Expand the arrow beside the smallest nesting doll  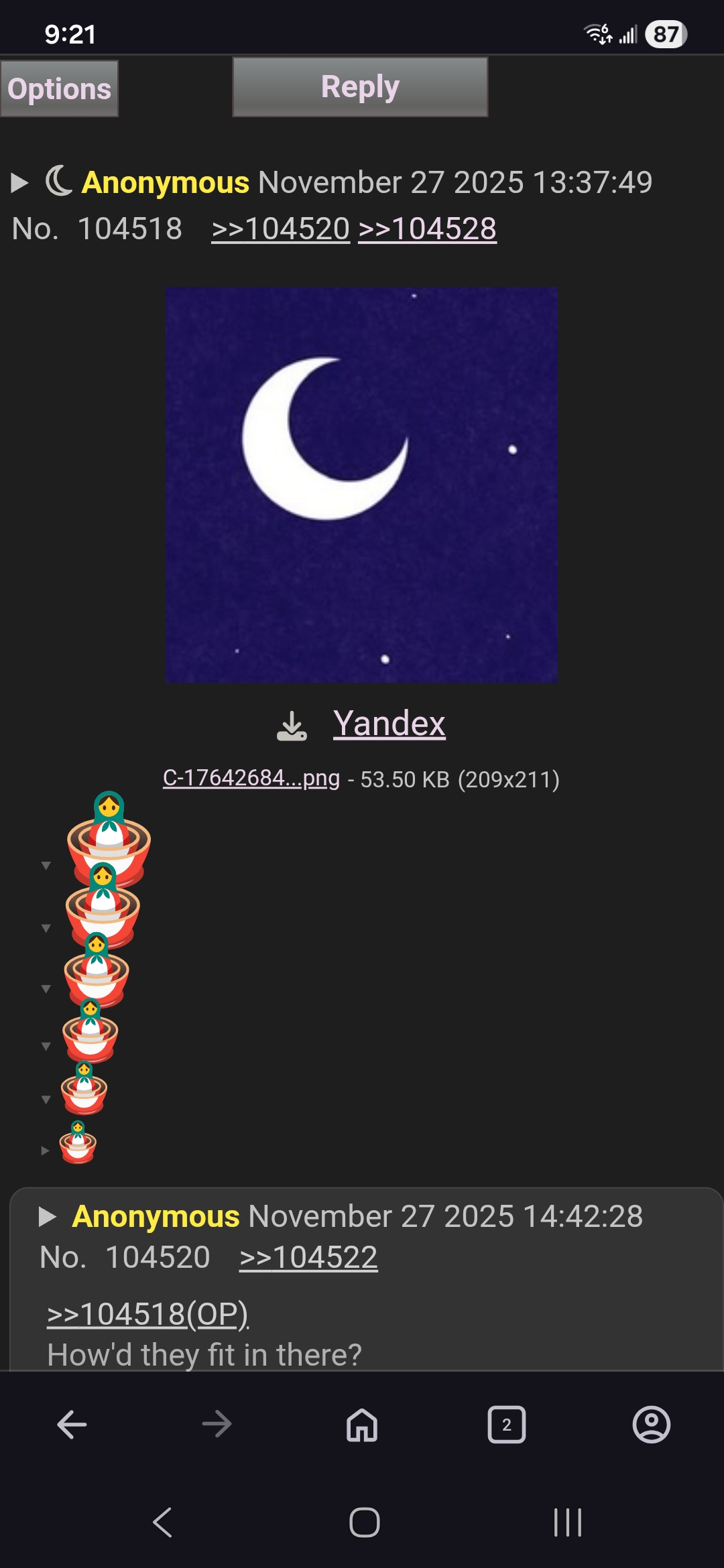(x=45, y=1151)
